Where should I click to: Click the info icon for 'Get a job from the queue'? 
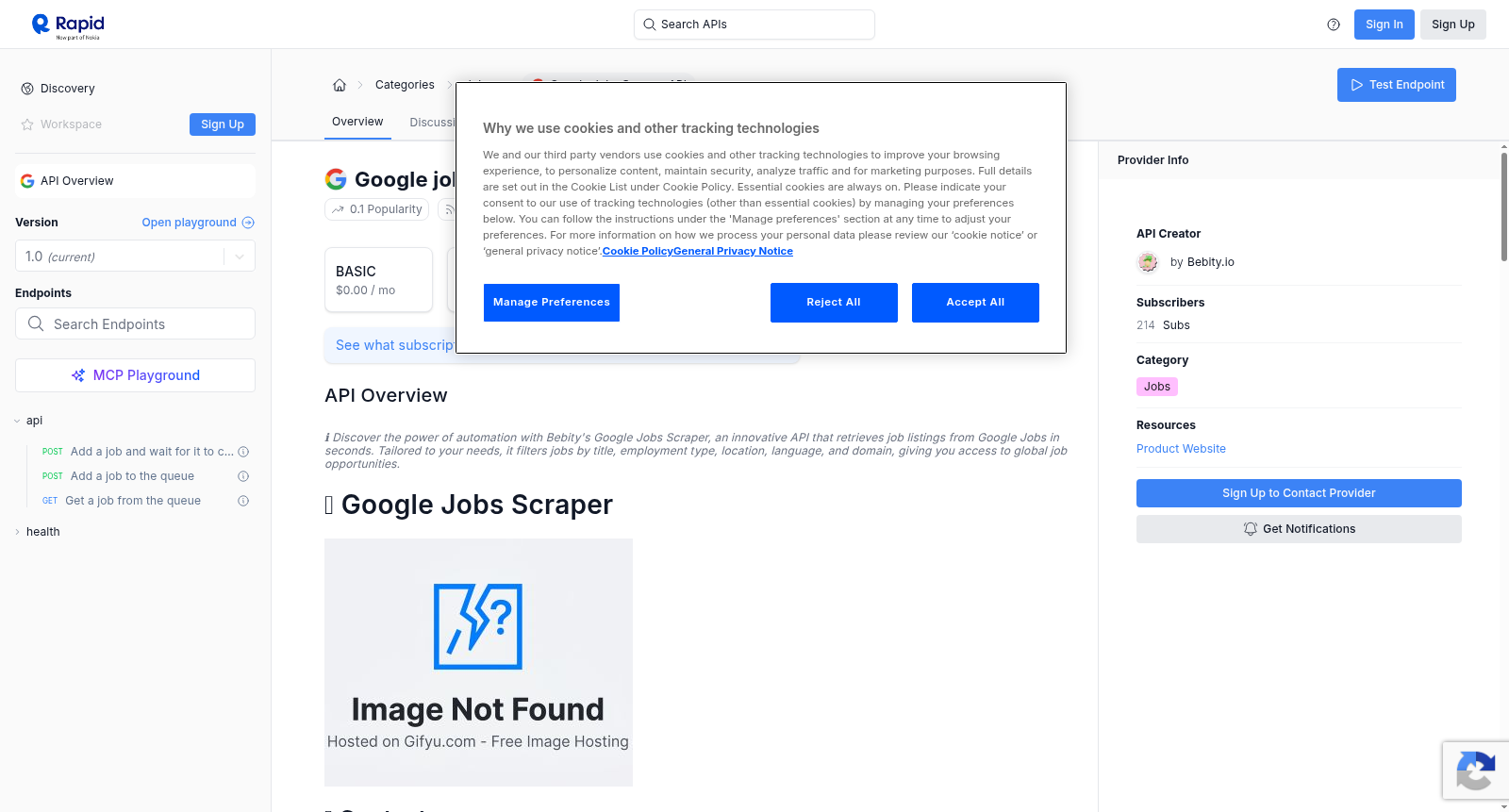tap(243, 501)
